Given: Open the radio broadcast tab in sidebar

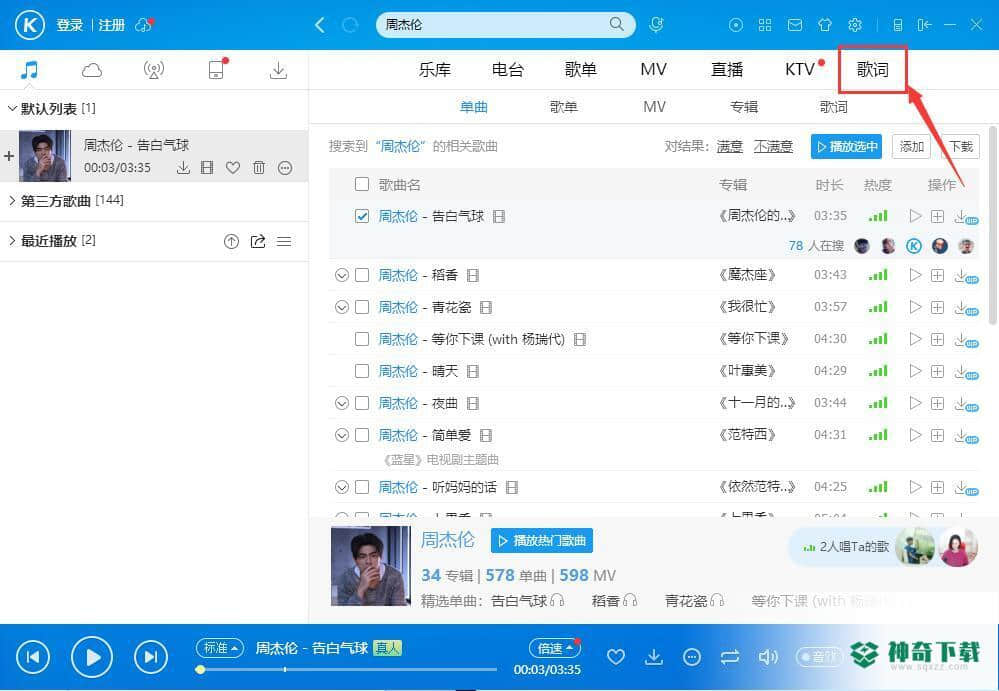Looking at the screenshot, I should click(154, 70).
